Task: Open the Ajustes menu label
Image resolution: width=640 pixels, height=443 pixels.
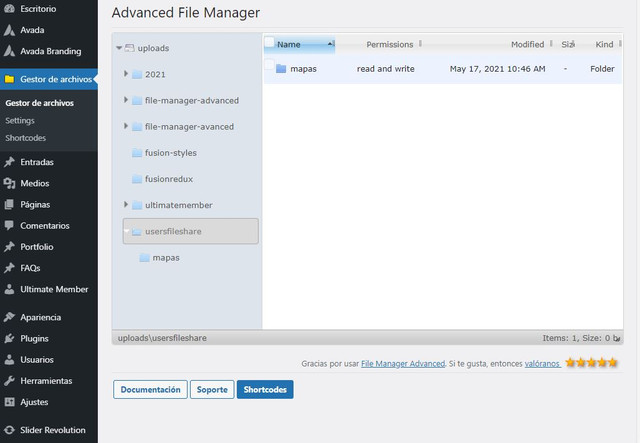Action: coord(34,402)
